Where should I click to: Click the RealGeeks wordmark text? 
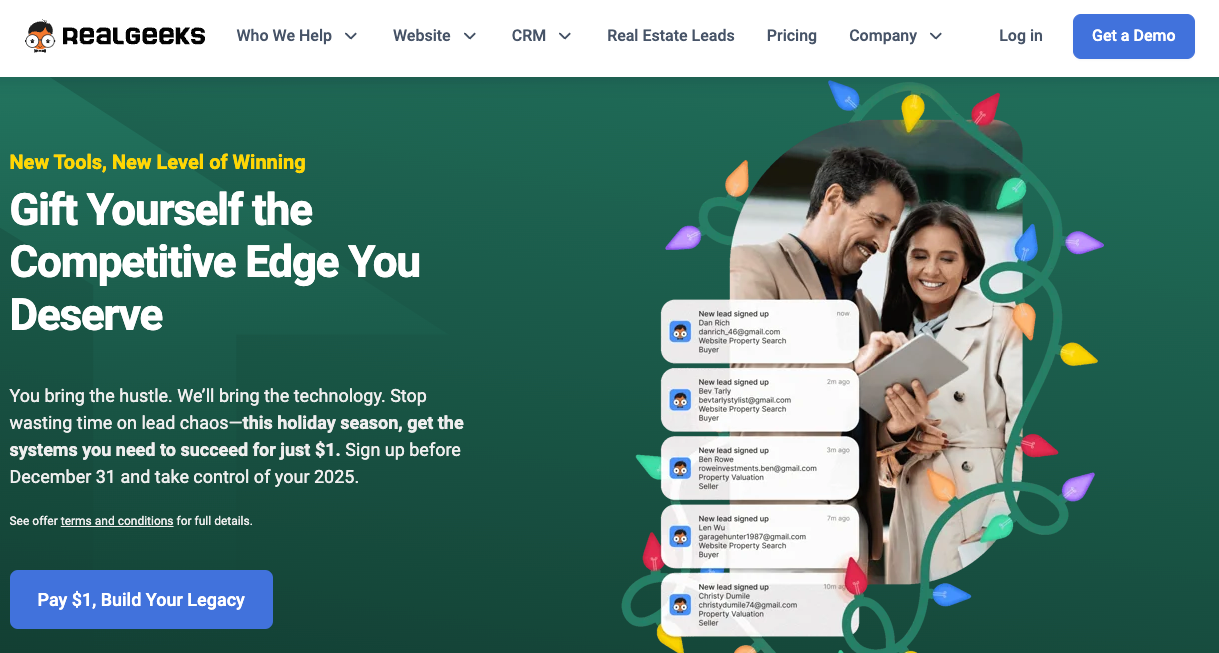[133, 36]
